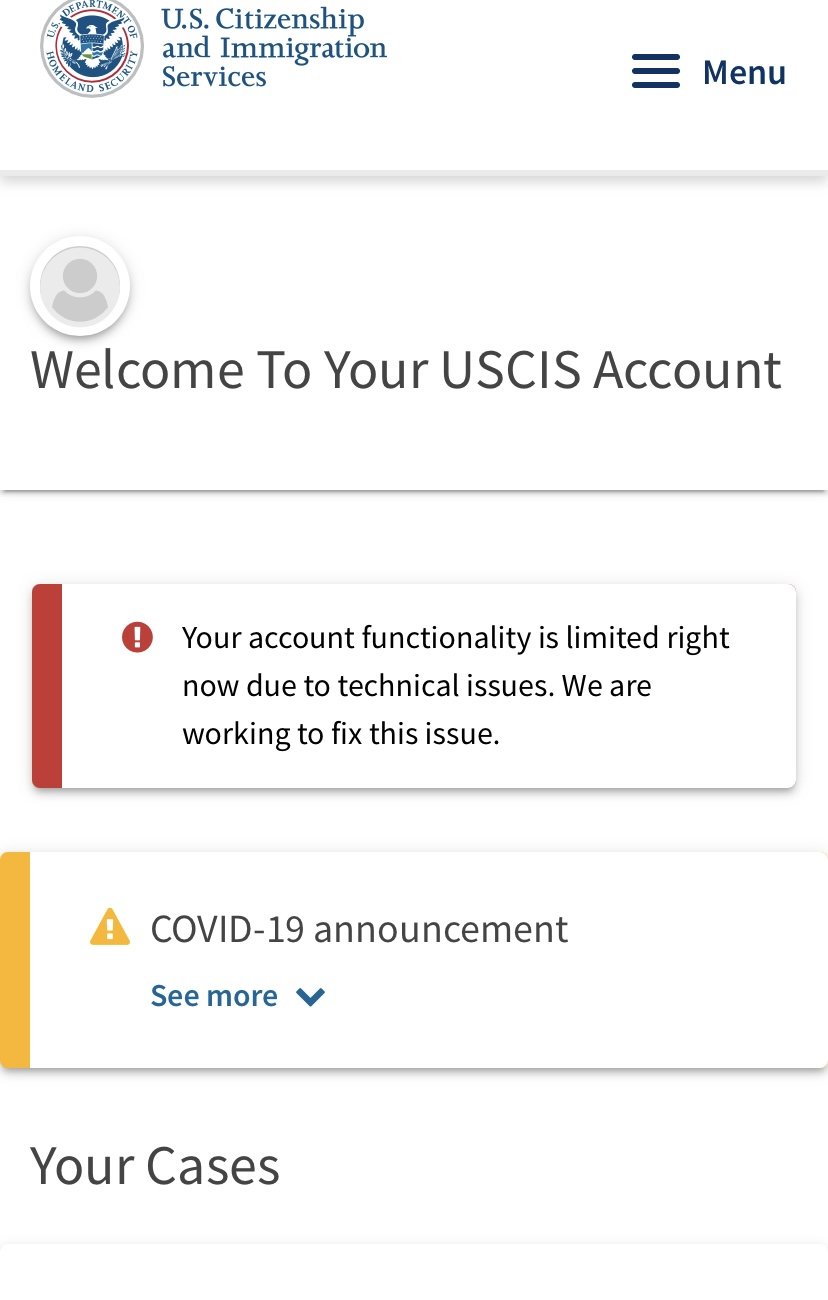This screenshot has height=1300, width=828.
Task: Click the 'and Immigration' logo text line
Action: 274,48
